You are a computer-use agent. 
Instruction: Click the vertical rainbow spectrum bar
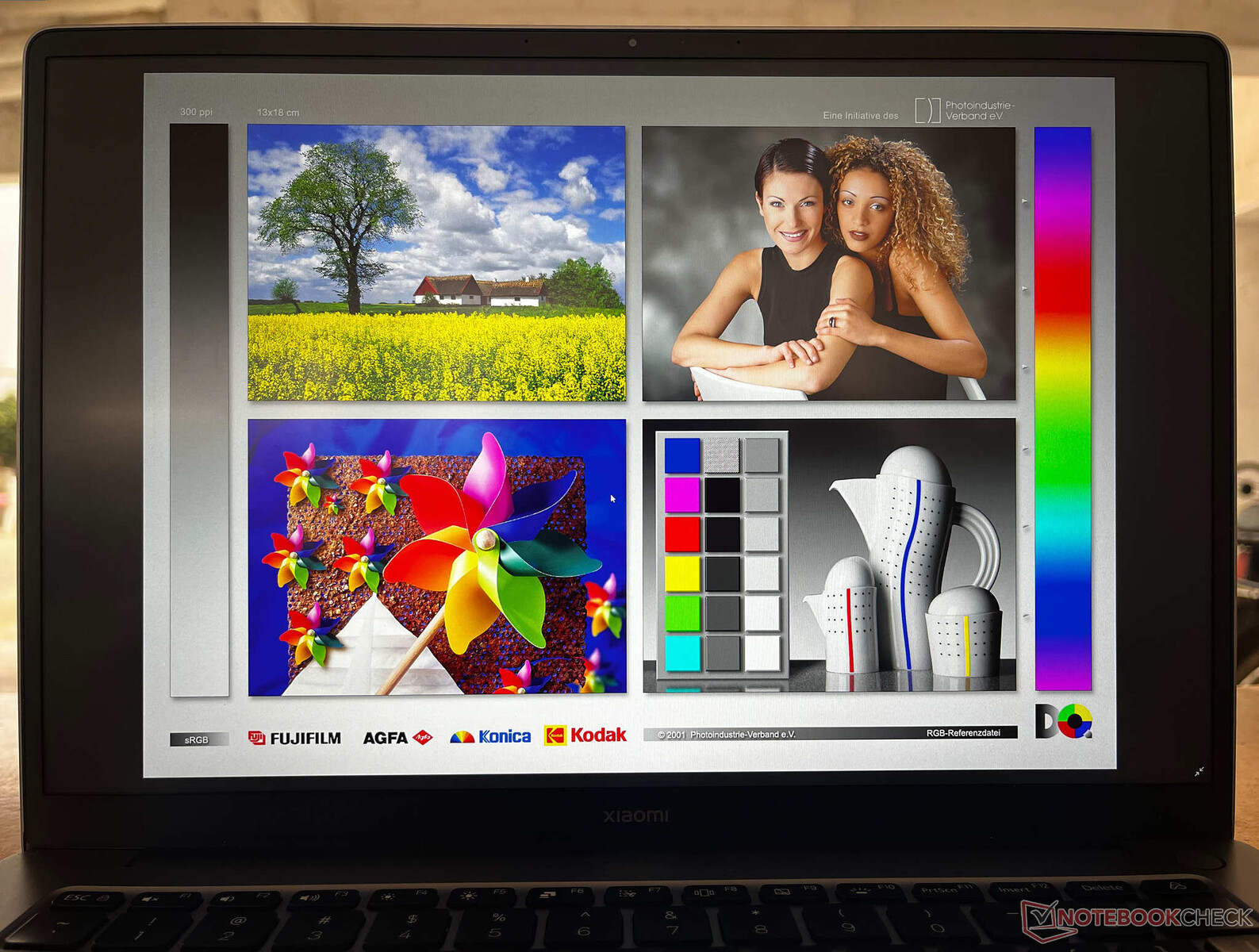pyautogui.click(x=1062, y=409)
